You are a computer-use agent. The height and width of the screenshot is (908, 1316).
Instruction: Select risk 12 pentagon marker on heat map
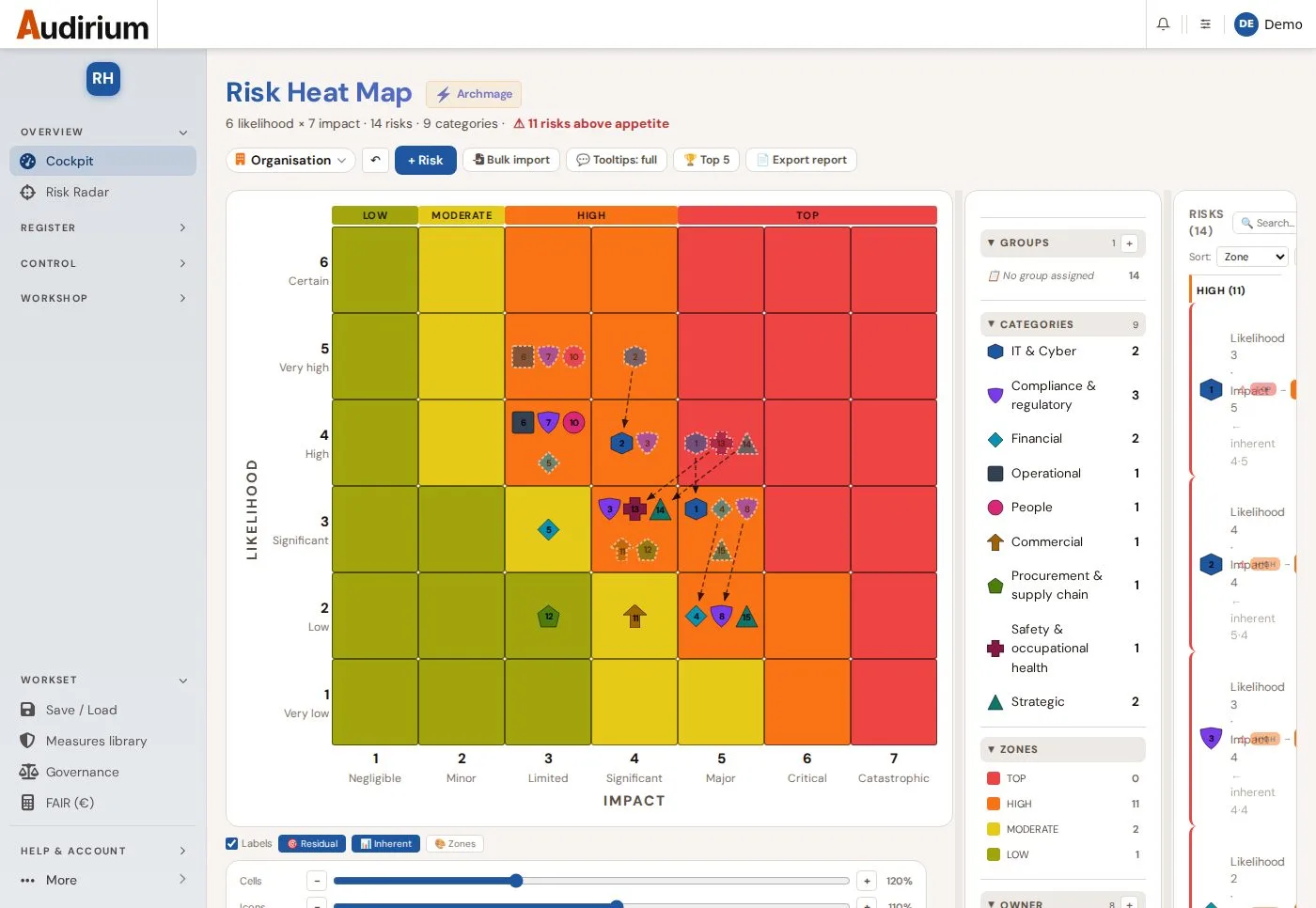pyautogui.click(x=549, y=617)
